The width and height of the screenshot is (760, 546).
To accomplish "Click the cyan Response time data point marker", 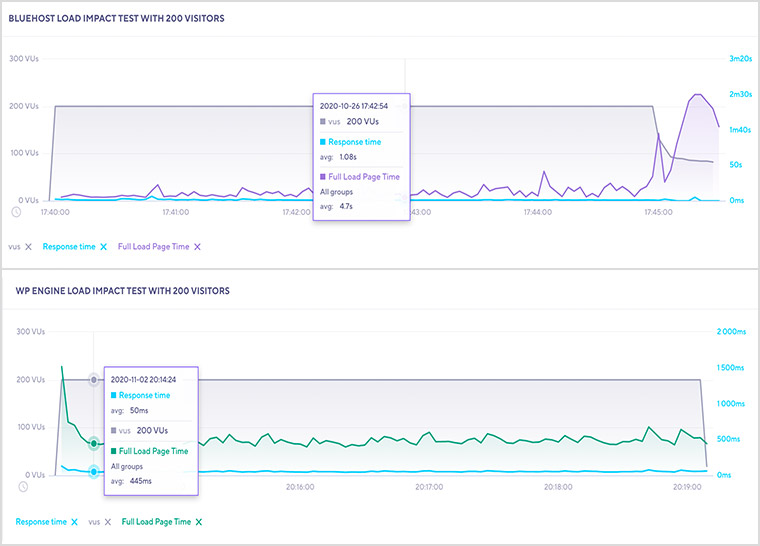I will [94, 471].
